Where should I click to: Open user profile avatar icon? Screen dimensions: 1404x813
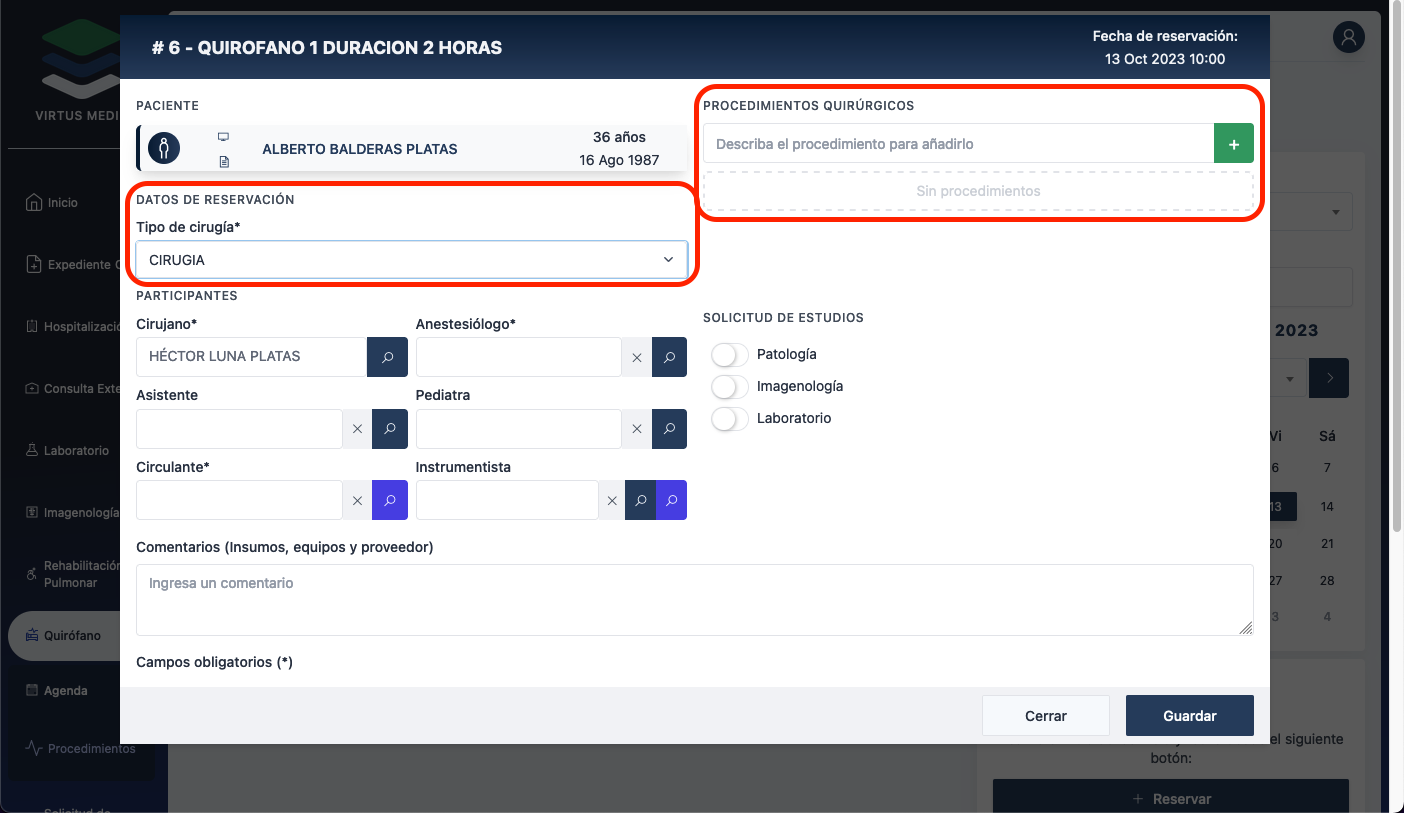point(1348,38)
